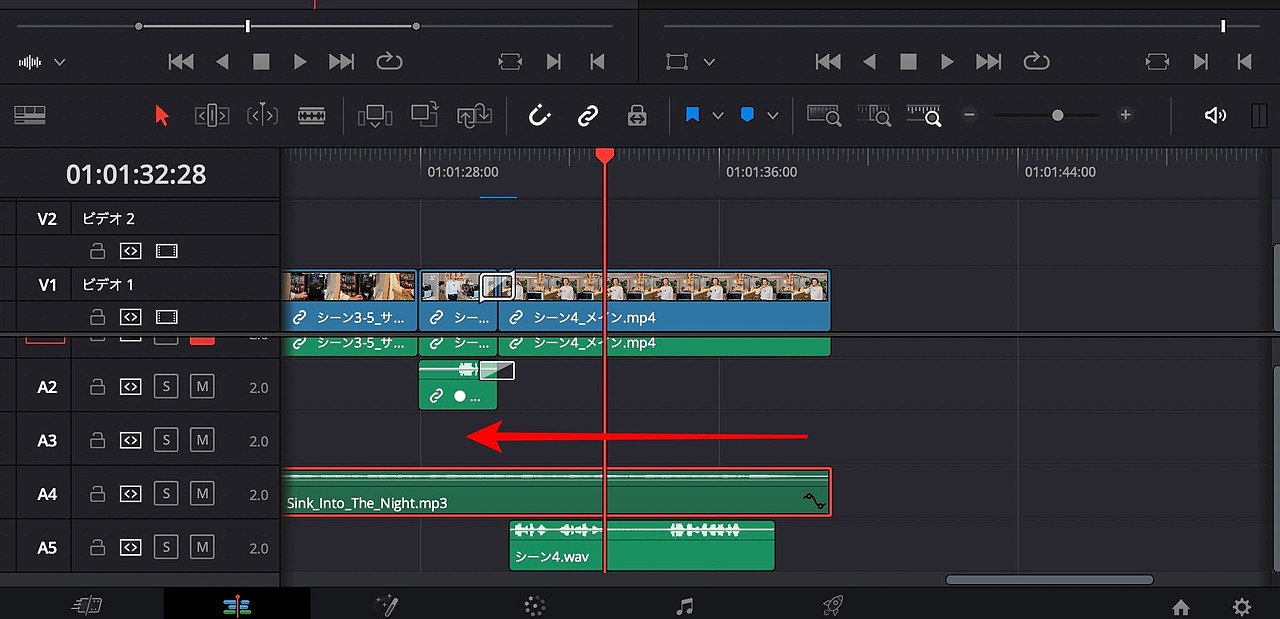Disable V1 video track clips

(x=167, y=317)
